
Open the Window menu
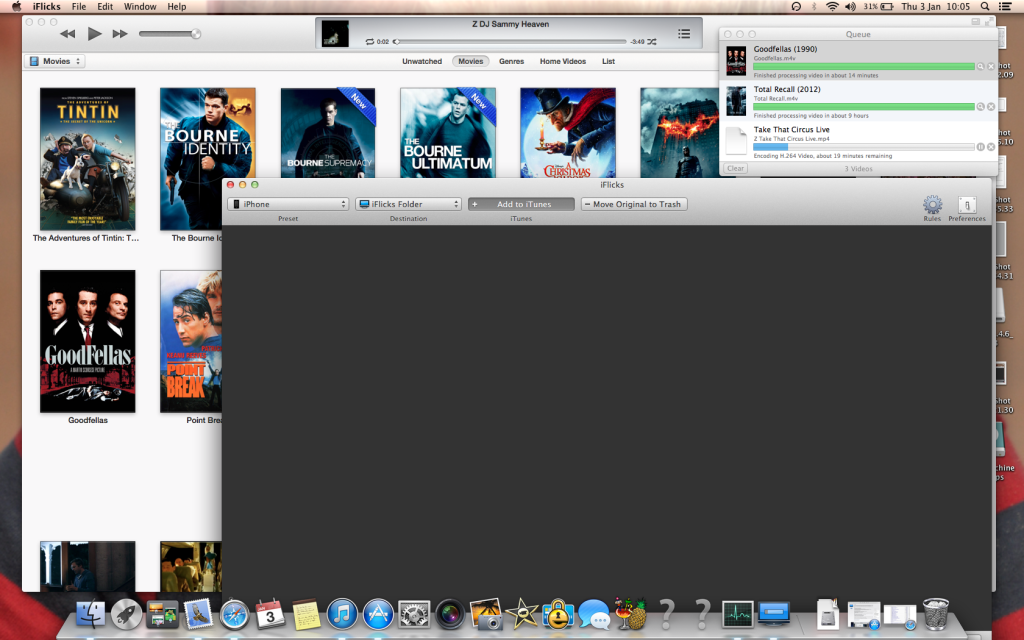(140, 7)
